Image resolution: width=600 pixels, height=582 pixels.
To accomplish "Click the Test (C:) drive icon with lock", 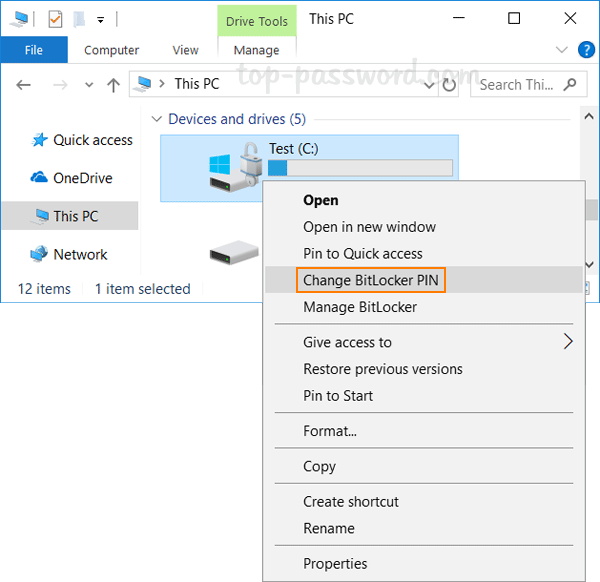I will coord(235,168).
